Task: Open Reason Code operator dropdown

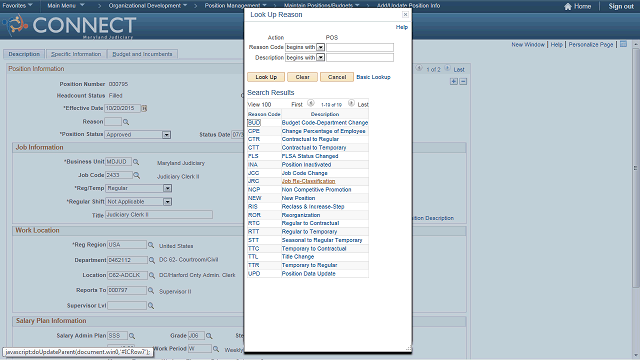Action: click(x=320, y=47)
